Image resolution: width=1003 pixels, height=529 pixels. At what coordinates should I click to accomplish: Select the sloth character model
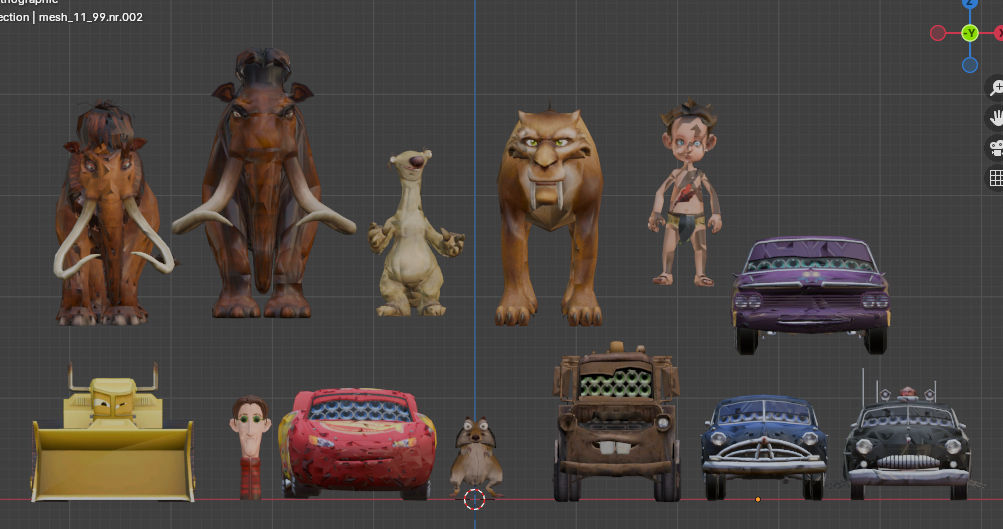coord(415,233)
